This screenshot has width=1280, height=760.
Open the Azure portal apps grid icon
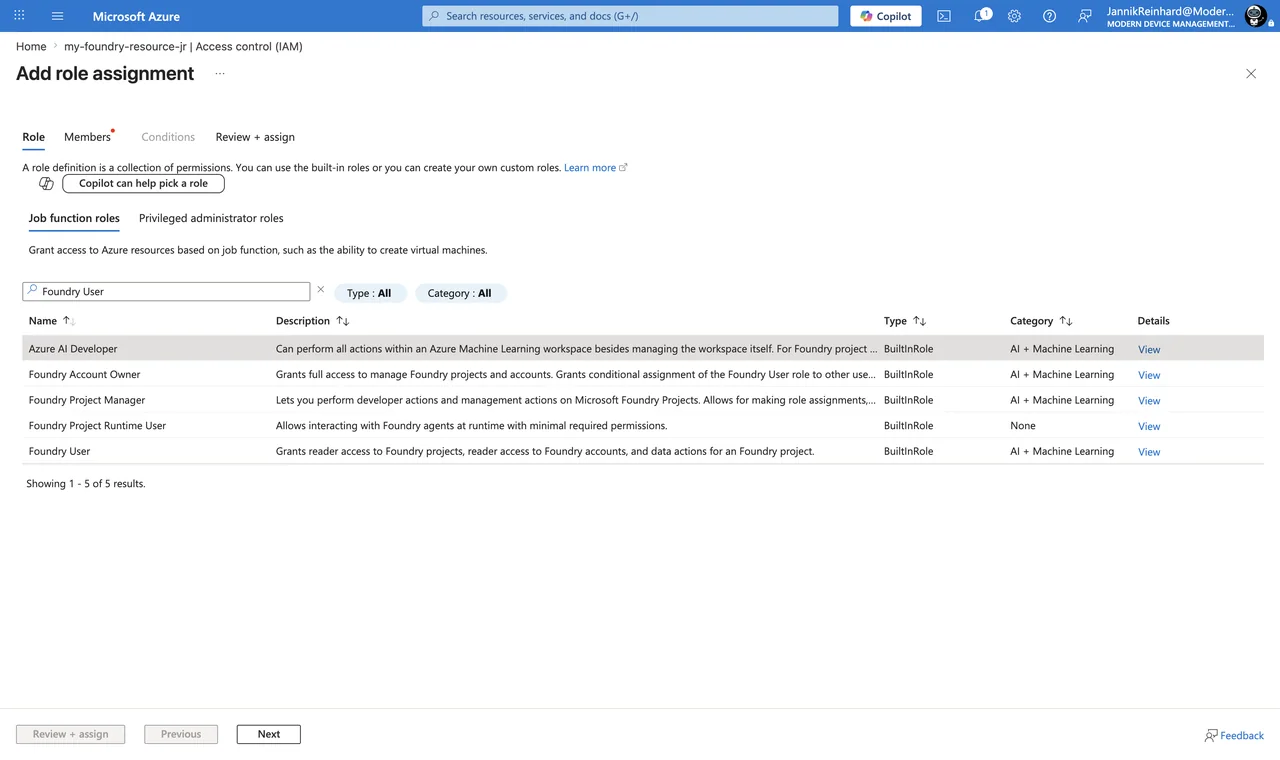click(19, 16)
